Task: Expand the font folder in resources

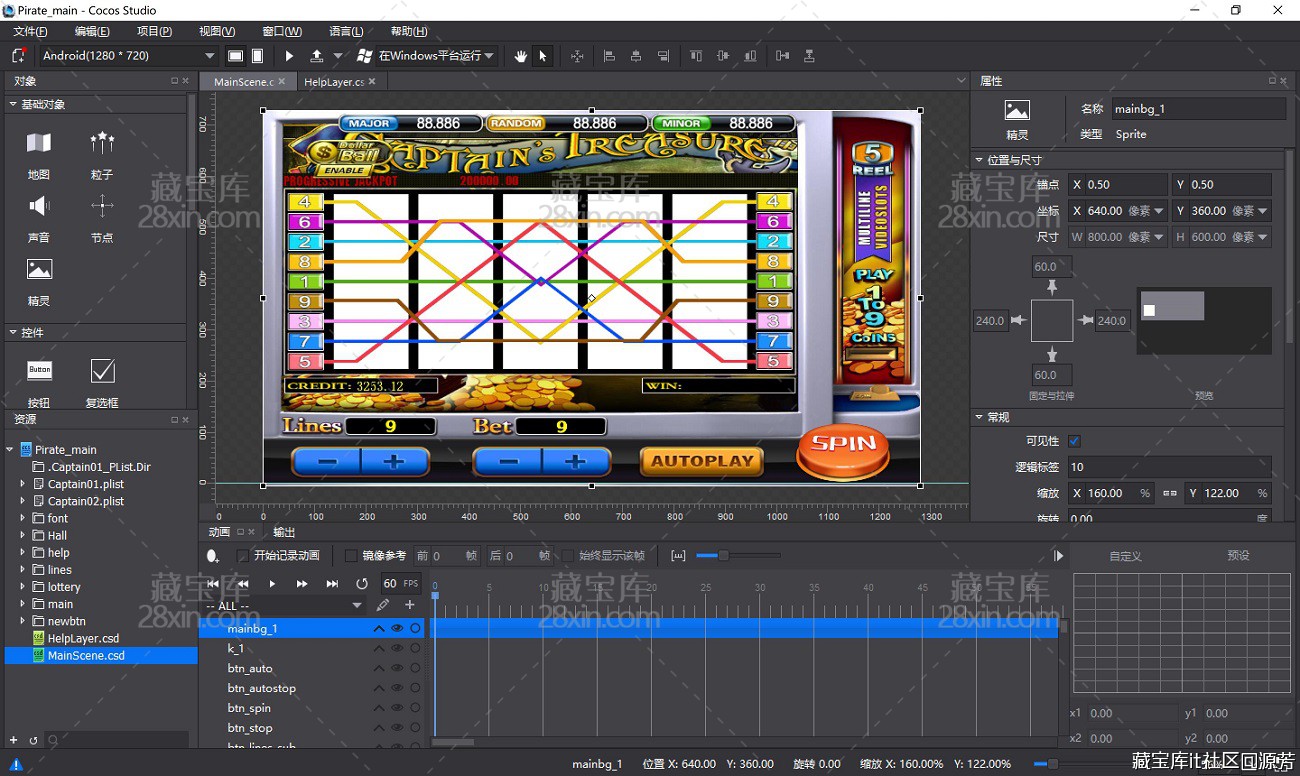Action: click(22, 518)
